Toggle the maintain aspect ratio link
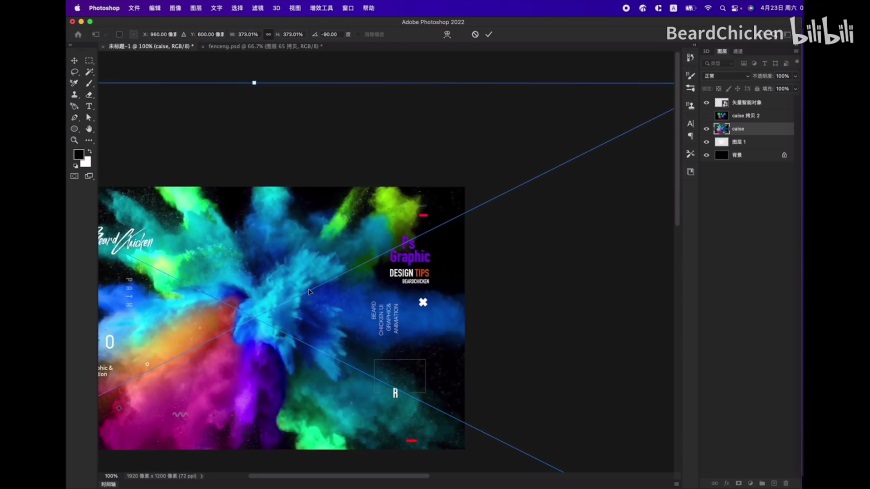870x489 pixels. click(x=269, y=34)
